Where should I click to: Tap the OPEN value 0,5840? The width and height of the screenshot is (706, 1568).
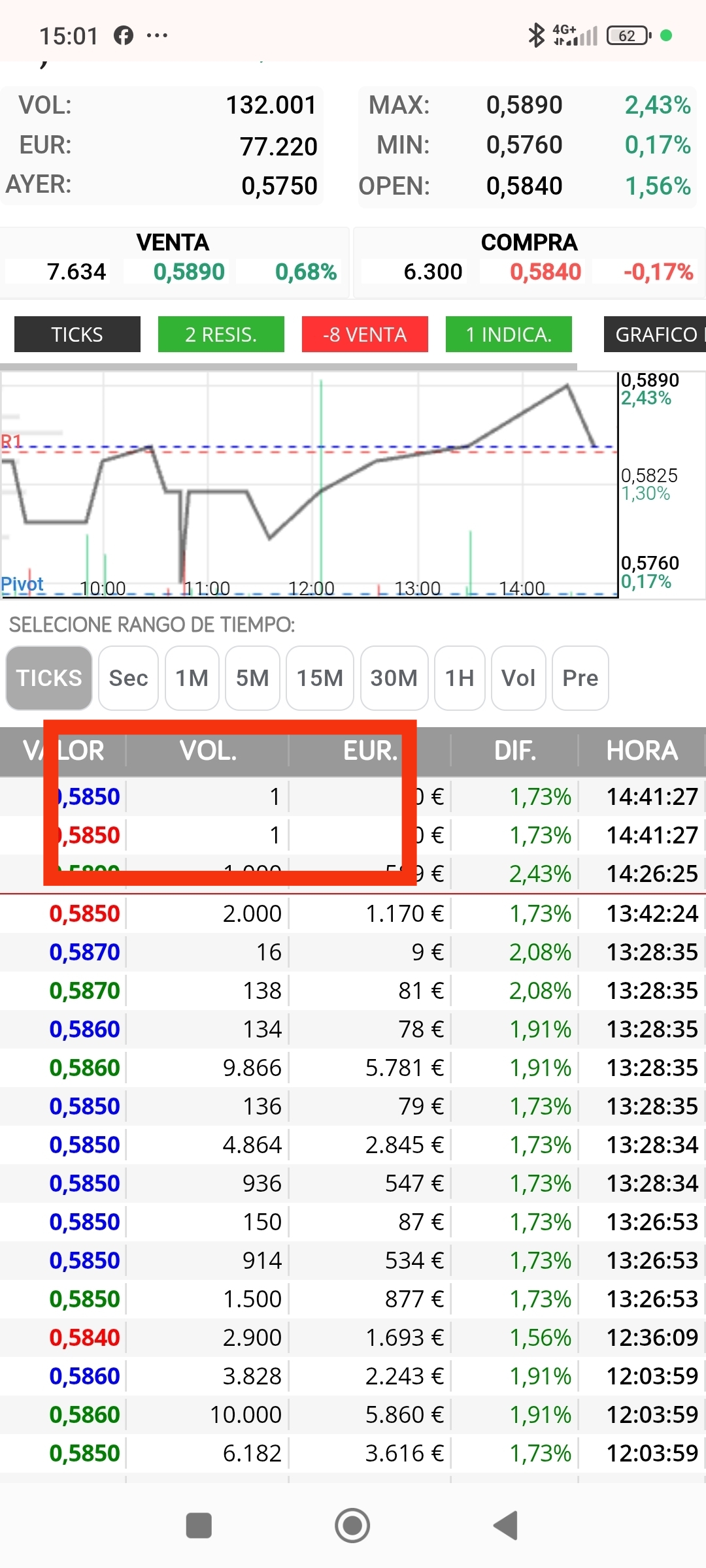click(x=524, y=186)
